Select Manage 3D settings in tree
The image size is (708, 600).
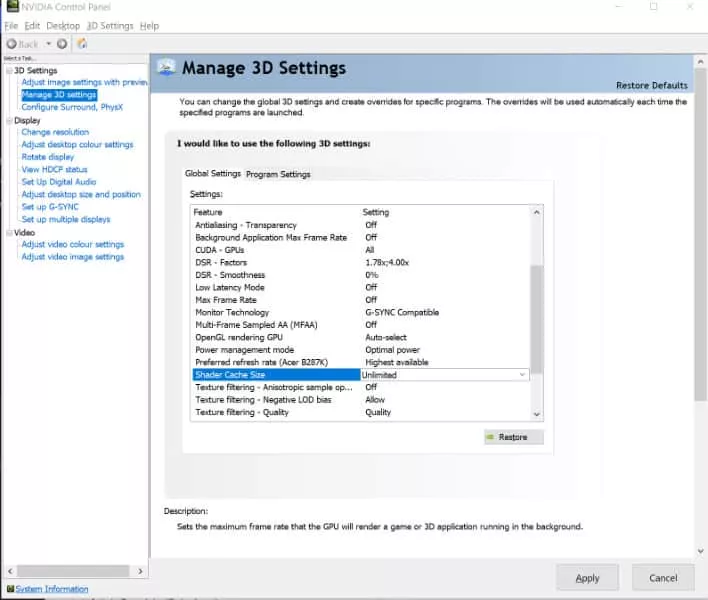(x=59, y=94)
